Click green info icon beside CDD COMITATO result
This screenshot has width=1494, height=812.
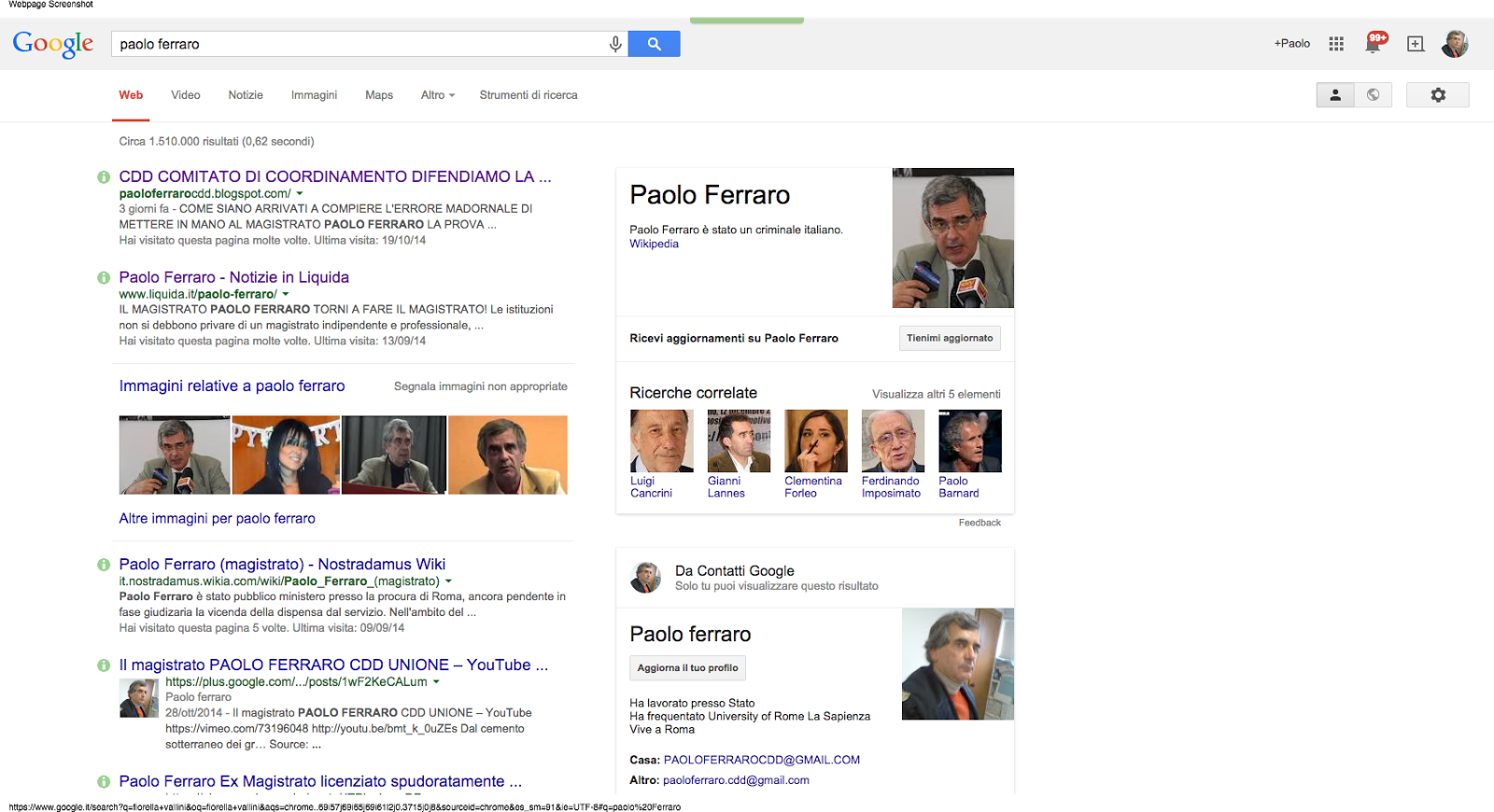104,177
